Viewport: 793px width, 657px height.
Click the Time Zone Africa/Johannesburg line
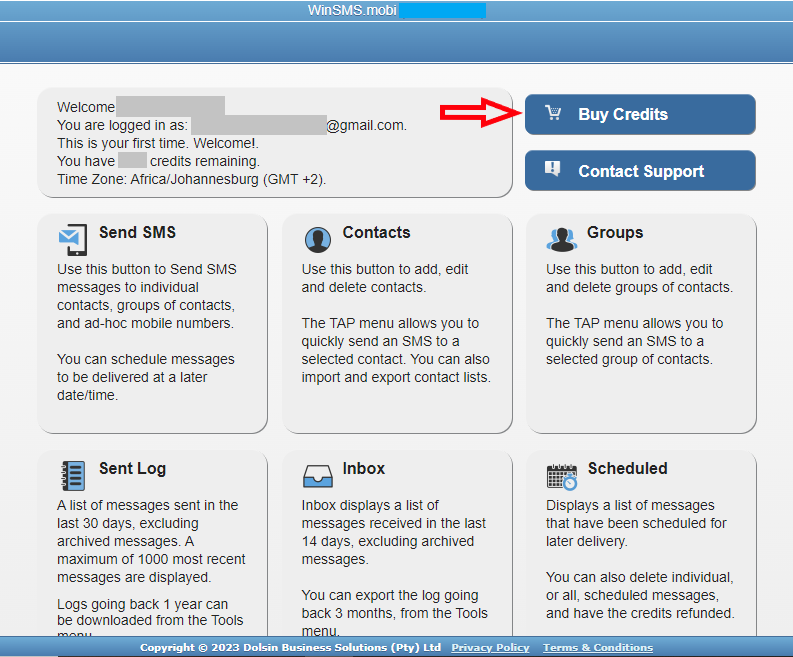pyautogui.click(x=192, y=180)
